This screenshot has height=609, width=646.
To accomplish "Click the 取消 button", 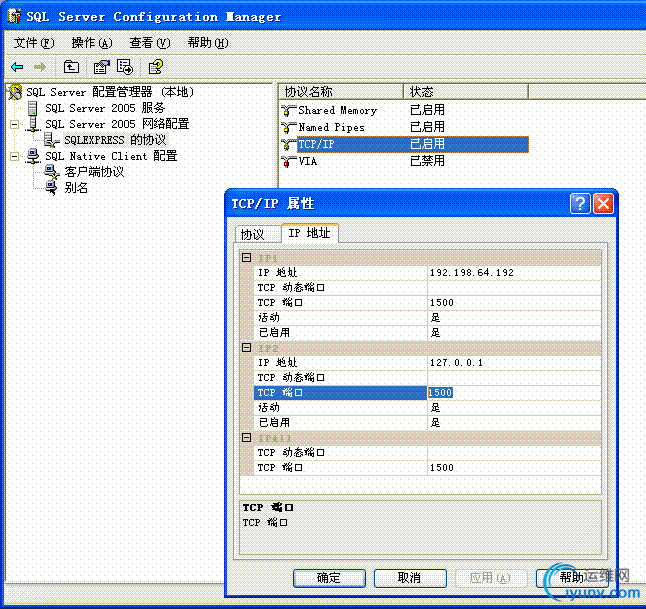I will tap(410, 578).
